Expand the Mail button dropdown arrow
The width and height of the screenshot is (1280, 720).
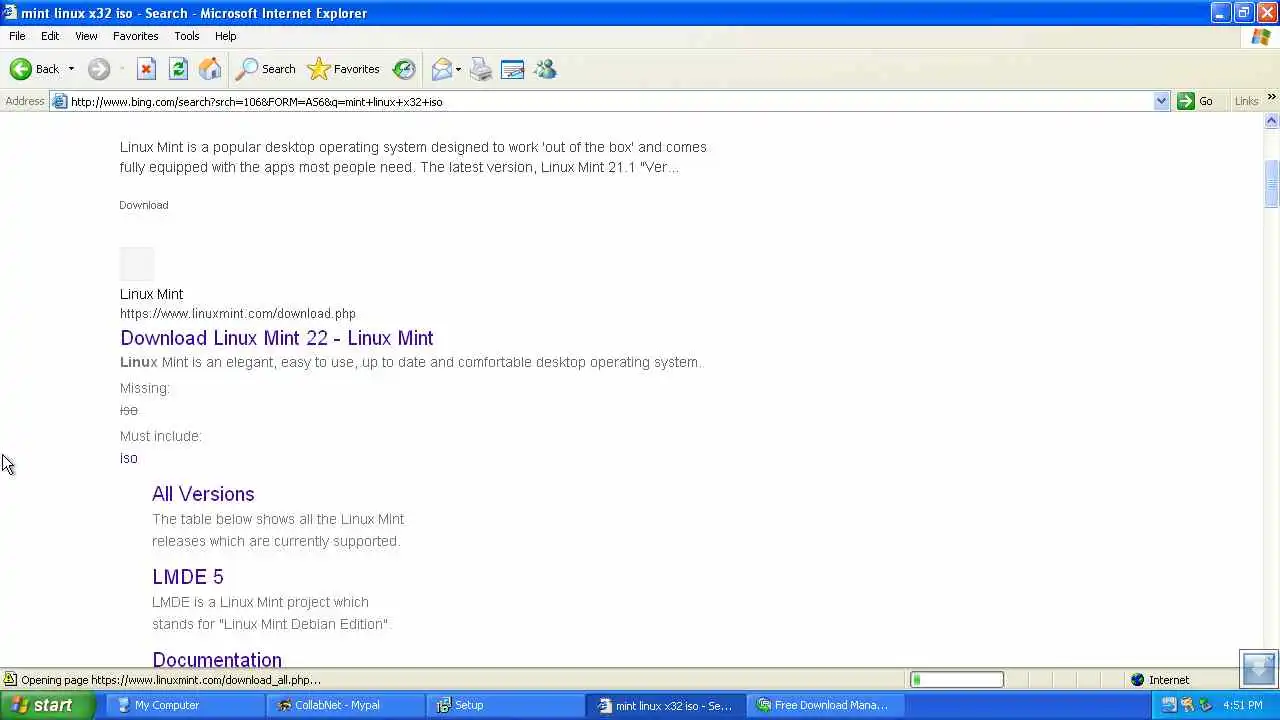[x=458, y=69]
